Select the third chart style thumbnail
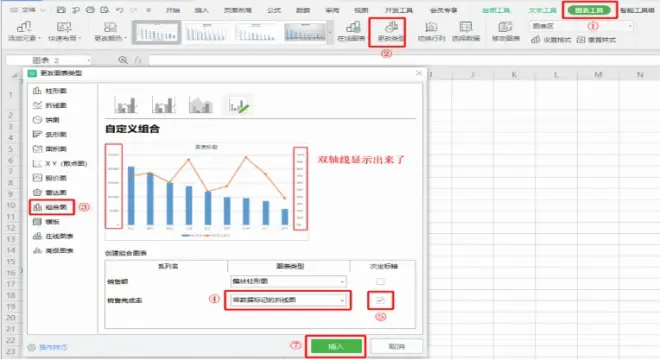 click(x=255, y=32)
